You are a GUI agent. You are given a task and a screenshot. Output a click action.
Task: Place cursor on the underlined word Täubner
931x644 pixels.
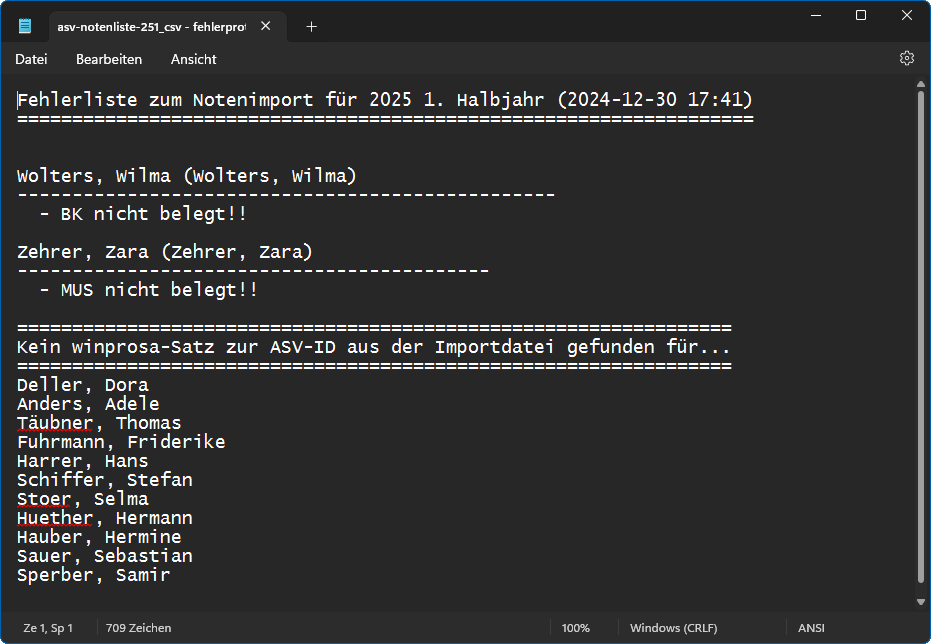[55, 423]
